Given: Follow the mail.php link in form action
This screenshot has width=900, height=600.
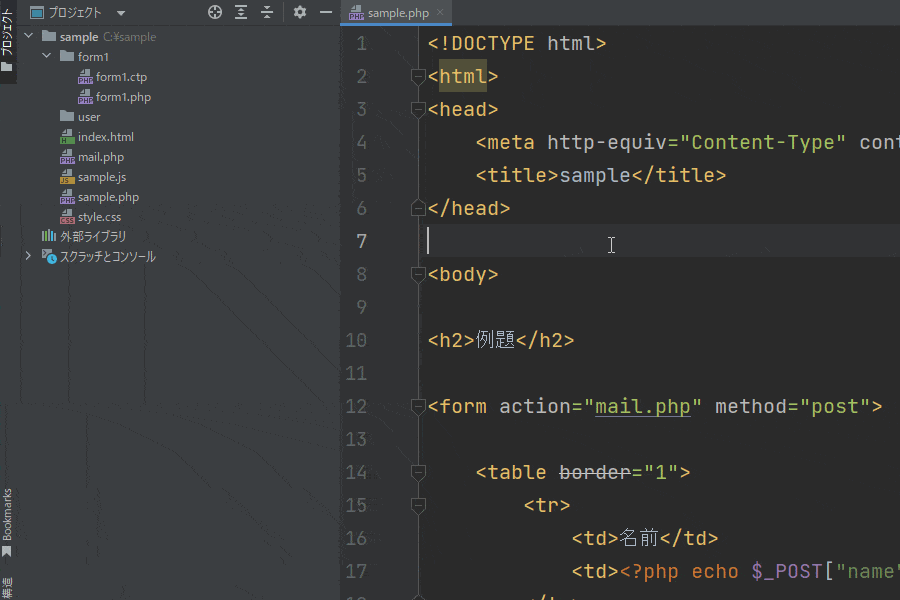Looking at the screenshot, I should 642,407.
